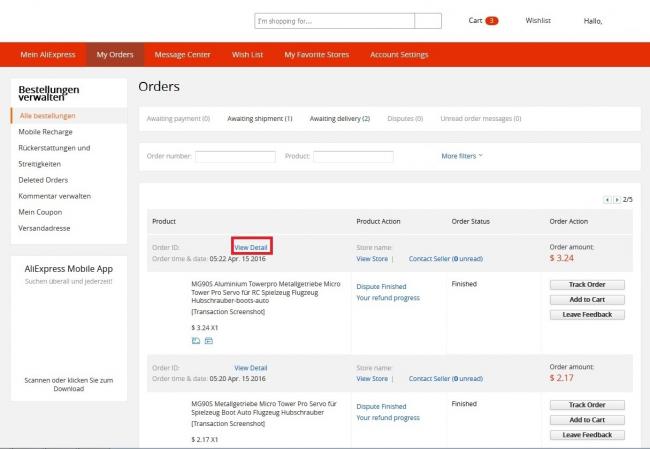Click into the Product filter field

coord(353,156)
